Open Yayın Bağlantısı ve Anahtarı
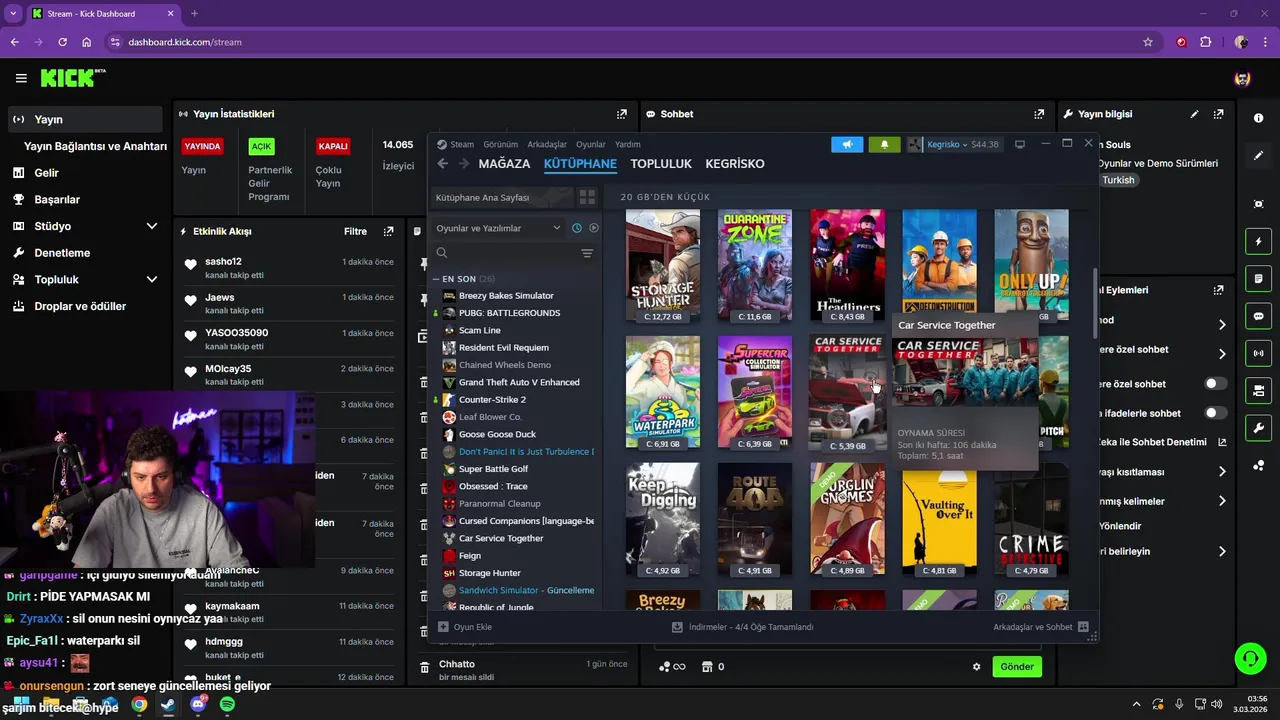Screen dimensions: 1280x720 point(95,146)
